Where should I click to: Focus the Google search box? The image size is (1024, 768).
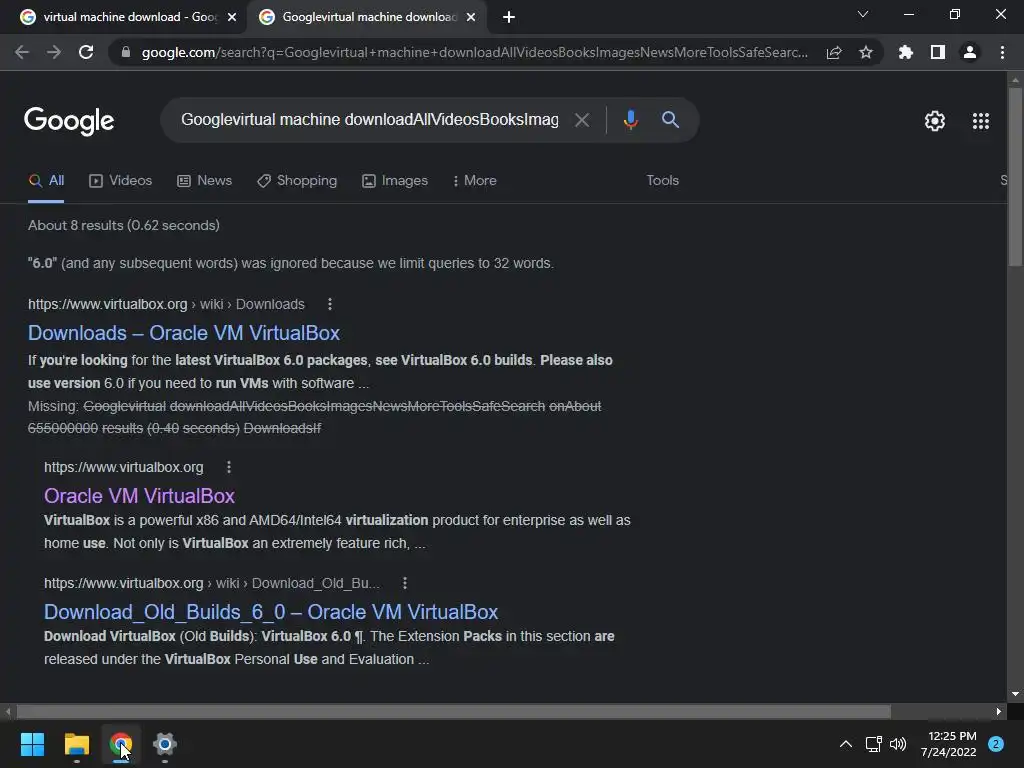pos(370,120)
